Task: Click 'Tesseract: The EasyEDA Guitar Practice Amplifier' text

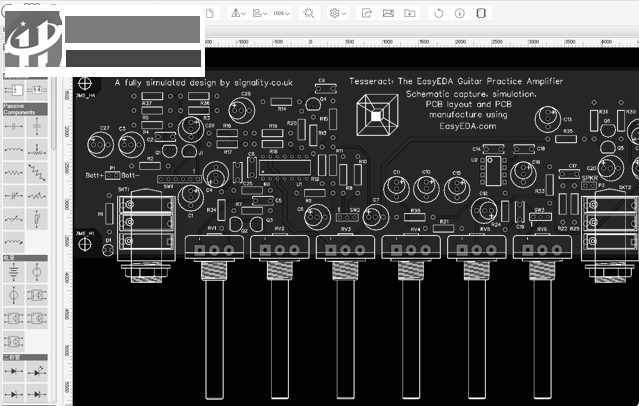Action: pyautogui.click(x=456, y=81)
